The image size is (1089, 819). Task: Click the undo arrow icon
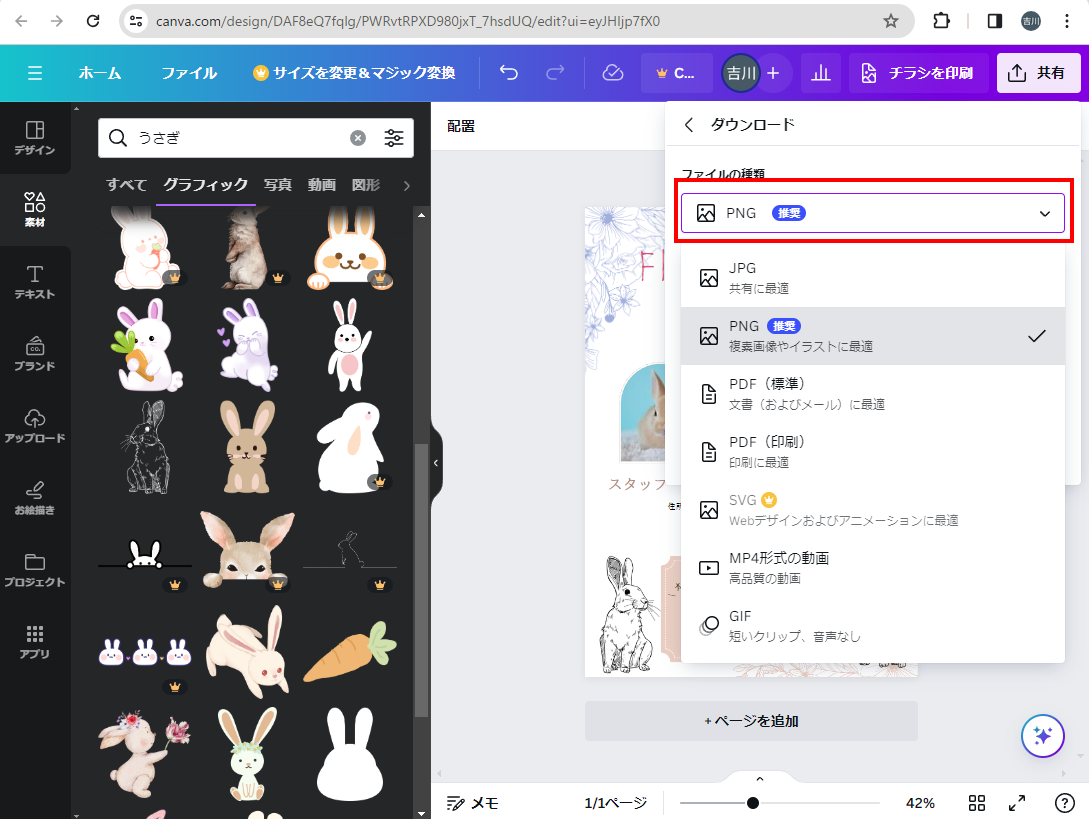click(509, 73)
